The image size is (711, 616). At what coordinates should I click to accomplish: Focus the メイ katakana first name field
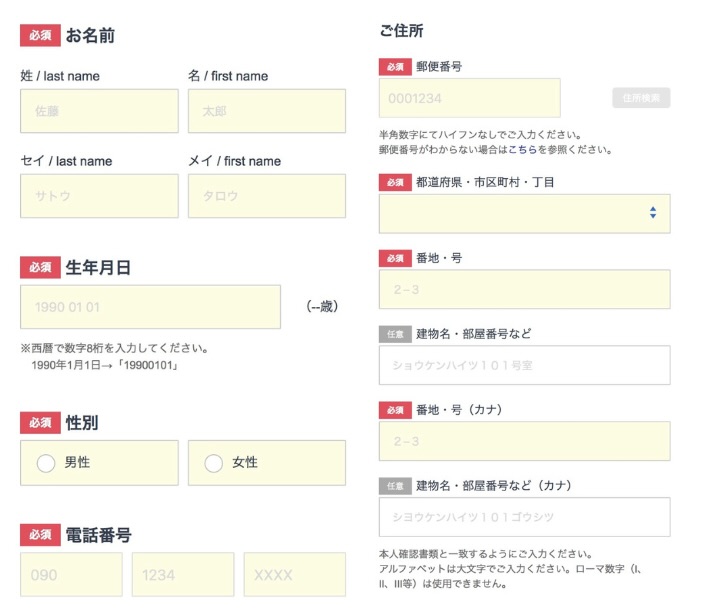[x=266, y=196]
